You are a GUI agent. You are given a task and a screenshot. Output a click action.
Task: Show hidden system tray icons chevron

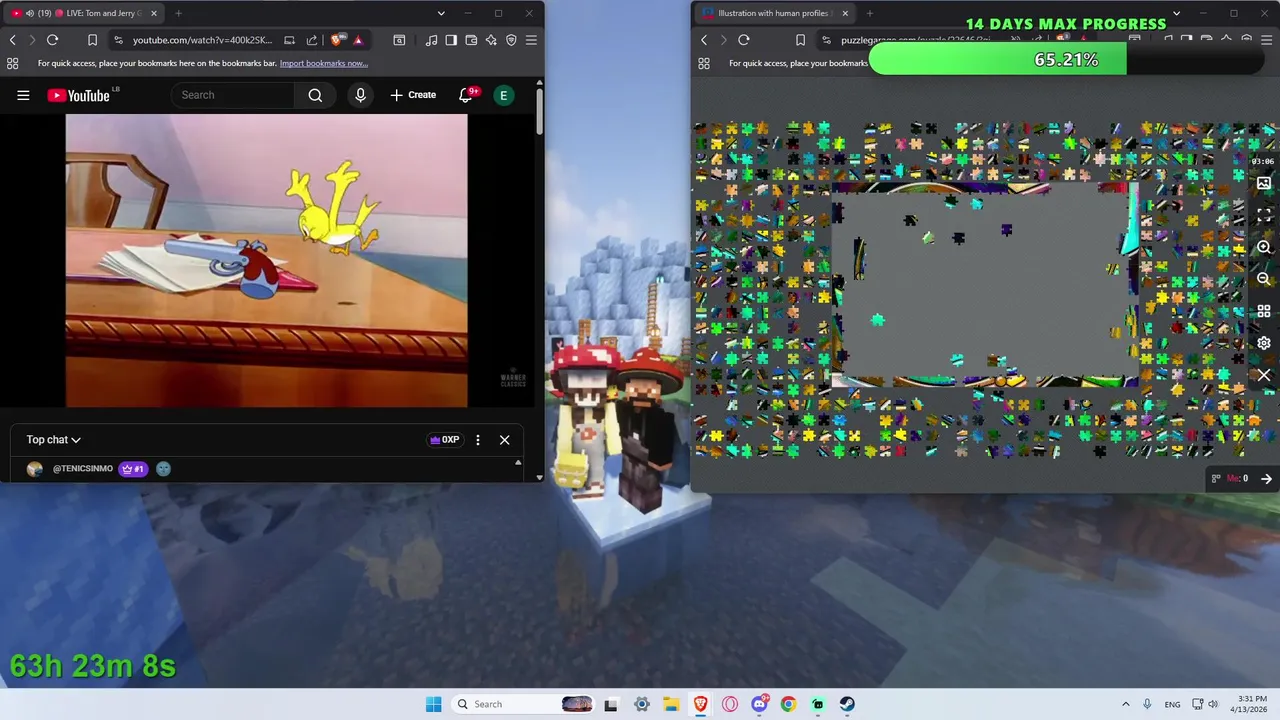tap(1125, 704)
